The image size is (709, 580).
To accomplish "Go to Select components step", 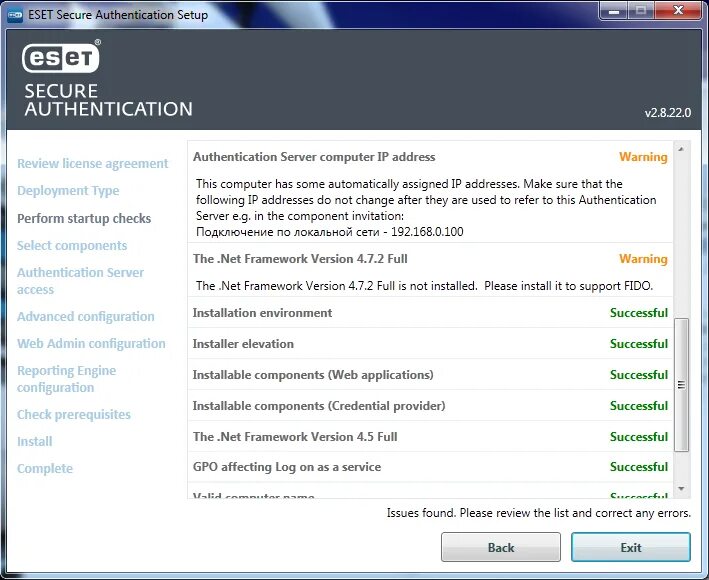I will coord(72,245).
